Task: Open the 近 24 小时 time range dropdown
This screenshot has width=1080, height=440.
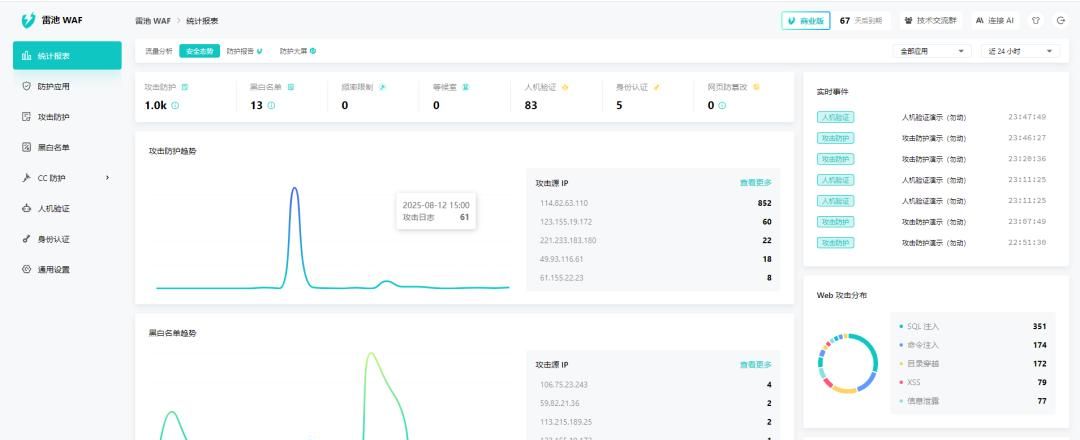Action: tap(1020, 51)
